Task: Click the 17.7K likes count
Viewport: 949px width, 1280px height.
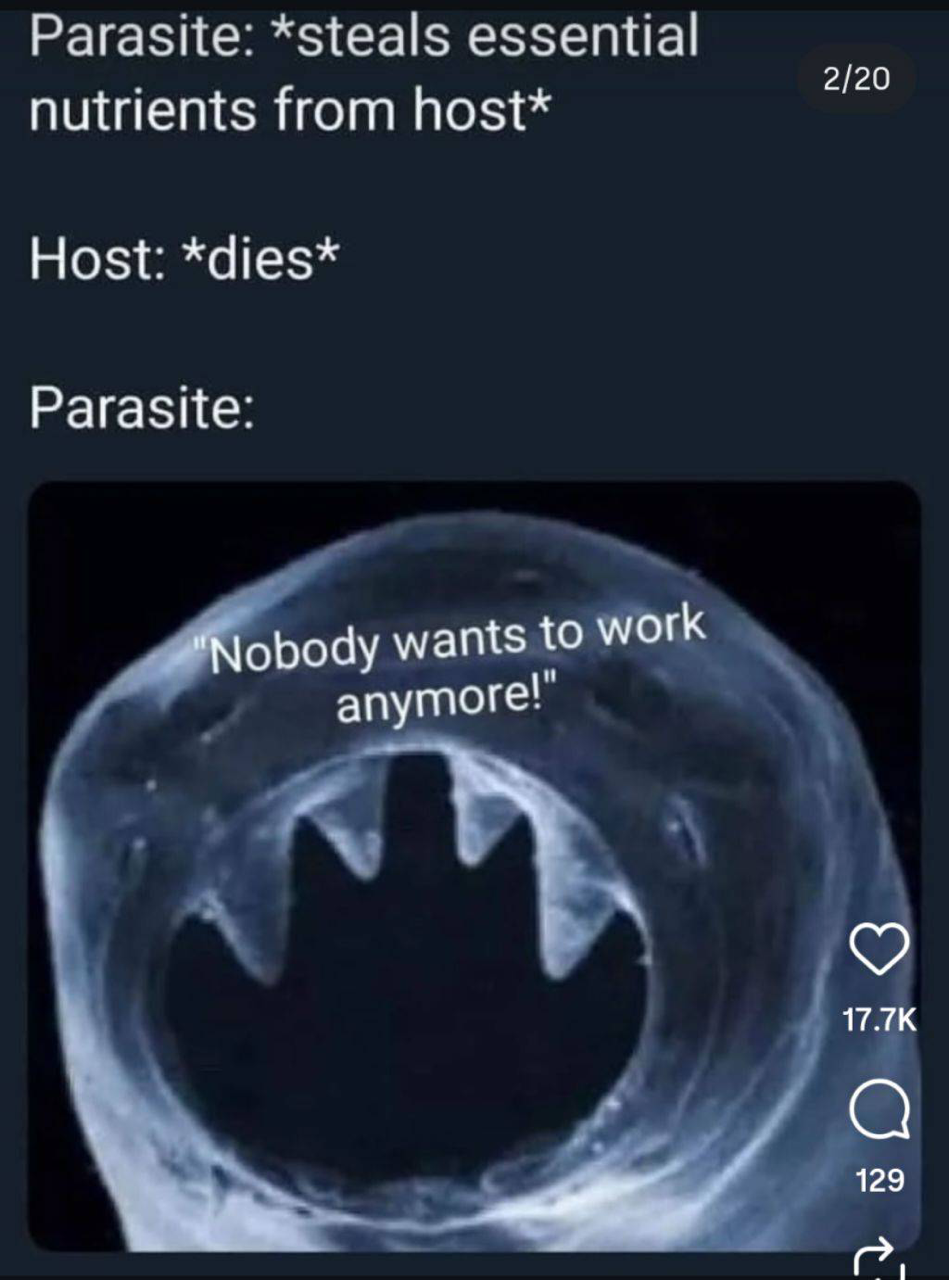Action: pos(879,1019)
